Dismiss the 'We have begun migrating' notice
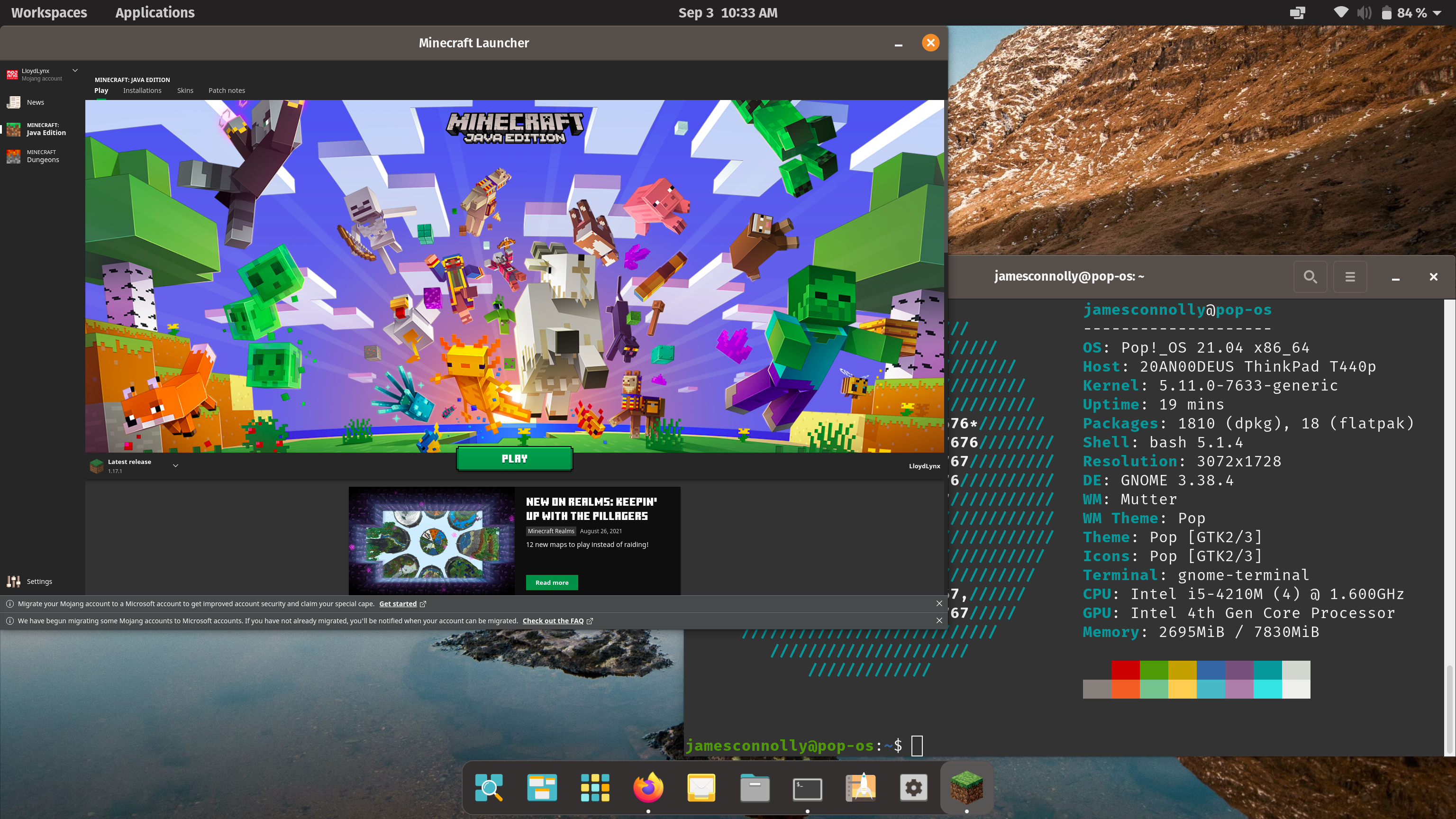 pos(939,620)
